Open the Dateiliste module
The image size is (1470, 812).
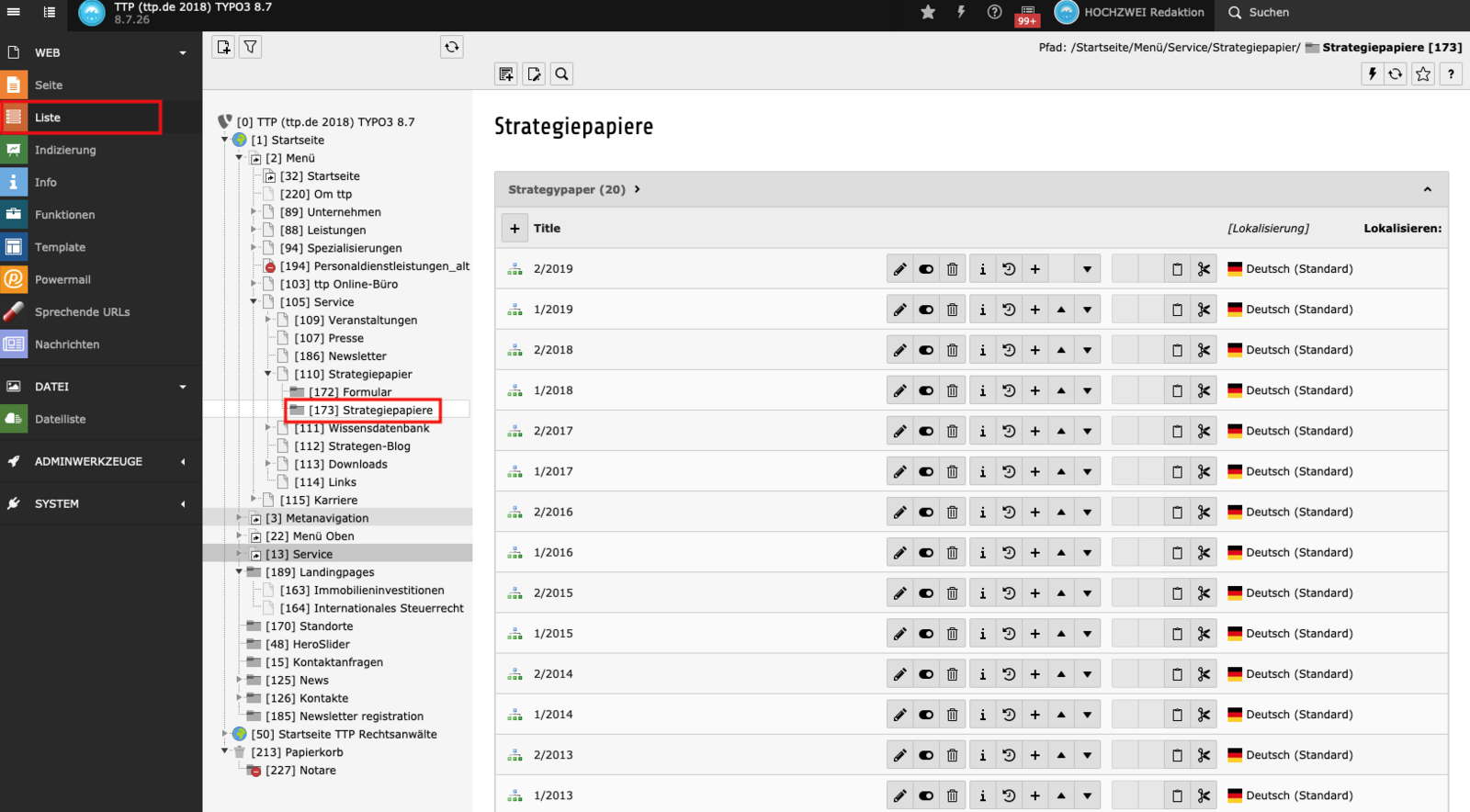[60, 419]
